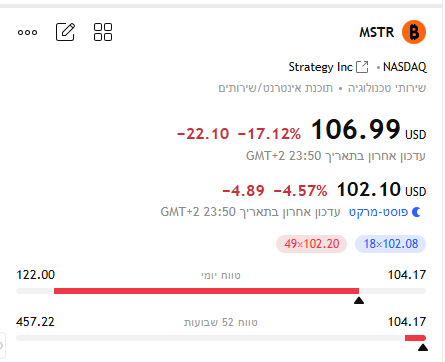445x362 pixels.
Task: Click the 106.99 USD last price
Action: (x=368, y=130)
